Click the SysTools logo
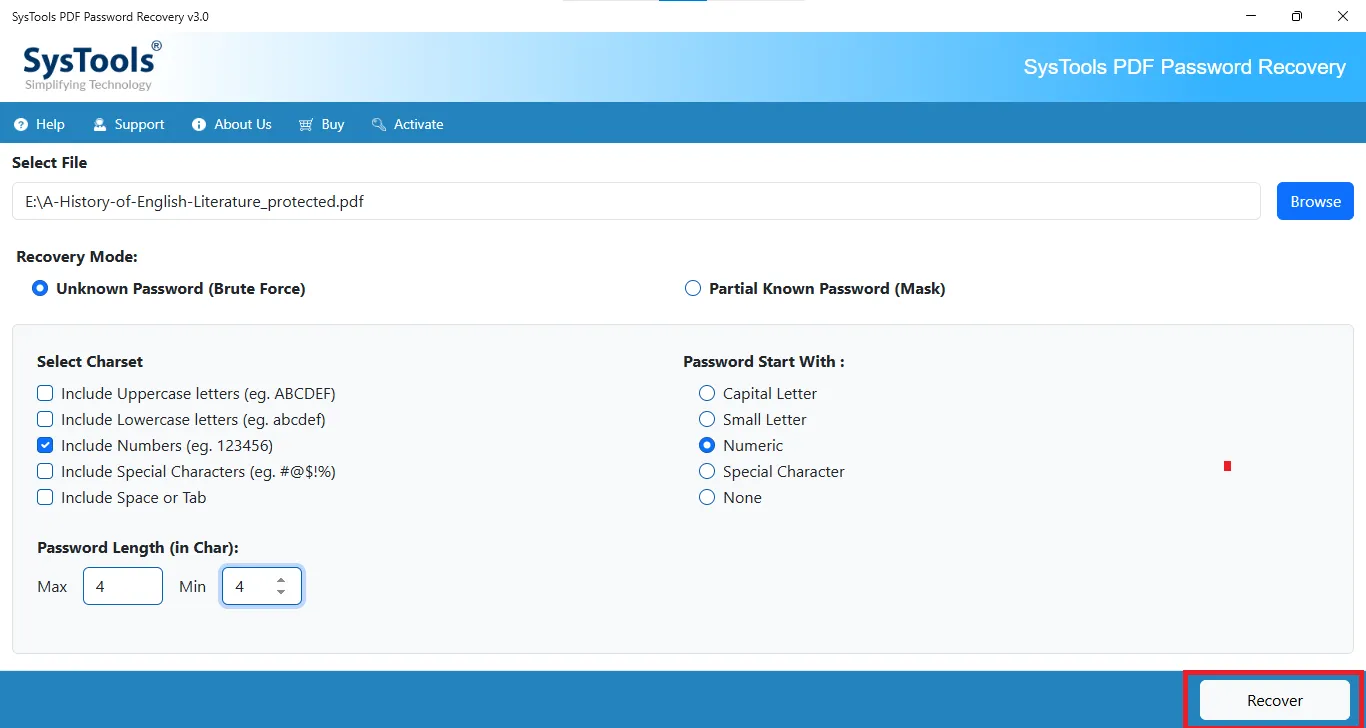The image size is (1366, 728). tap(91, 66)
